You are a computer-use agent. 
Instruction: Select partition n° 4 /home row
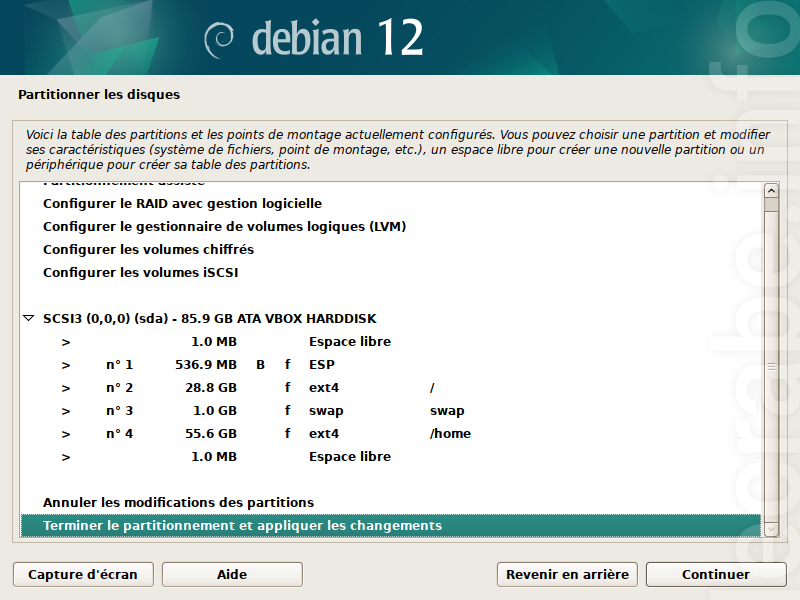pos(391,434)
